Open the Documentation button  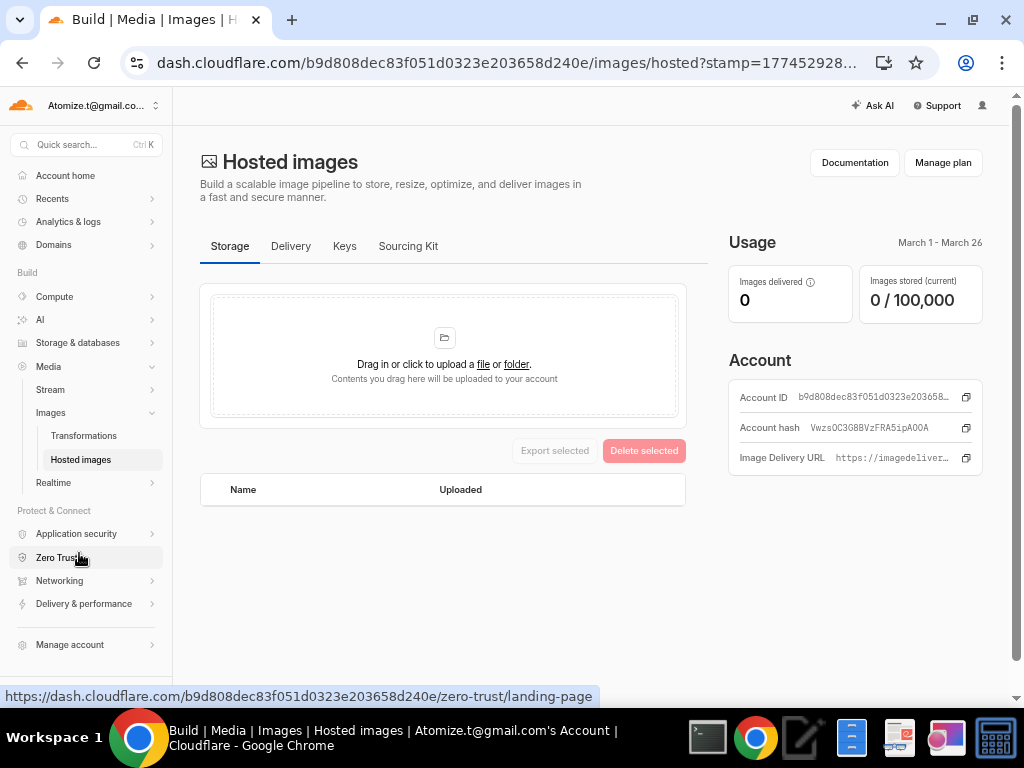point(854,162)
